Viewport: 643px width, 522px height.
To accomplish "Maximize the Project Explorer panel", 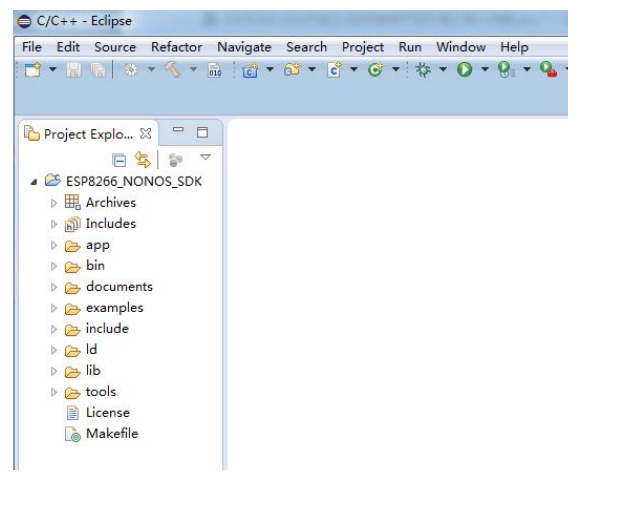I will (202, 132).
